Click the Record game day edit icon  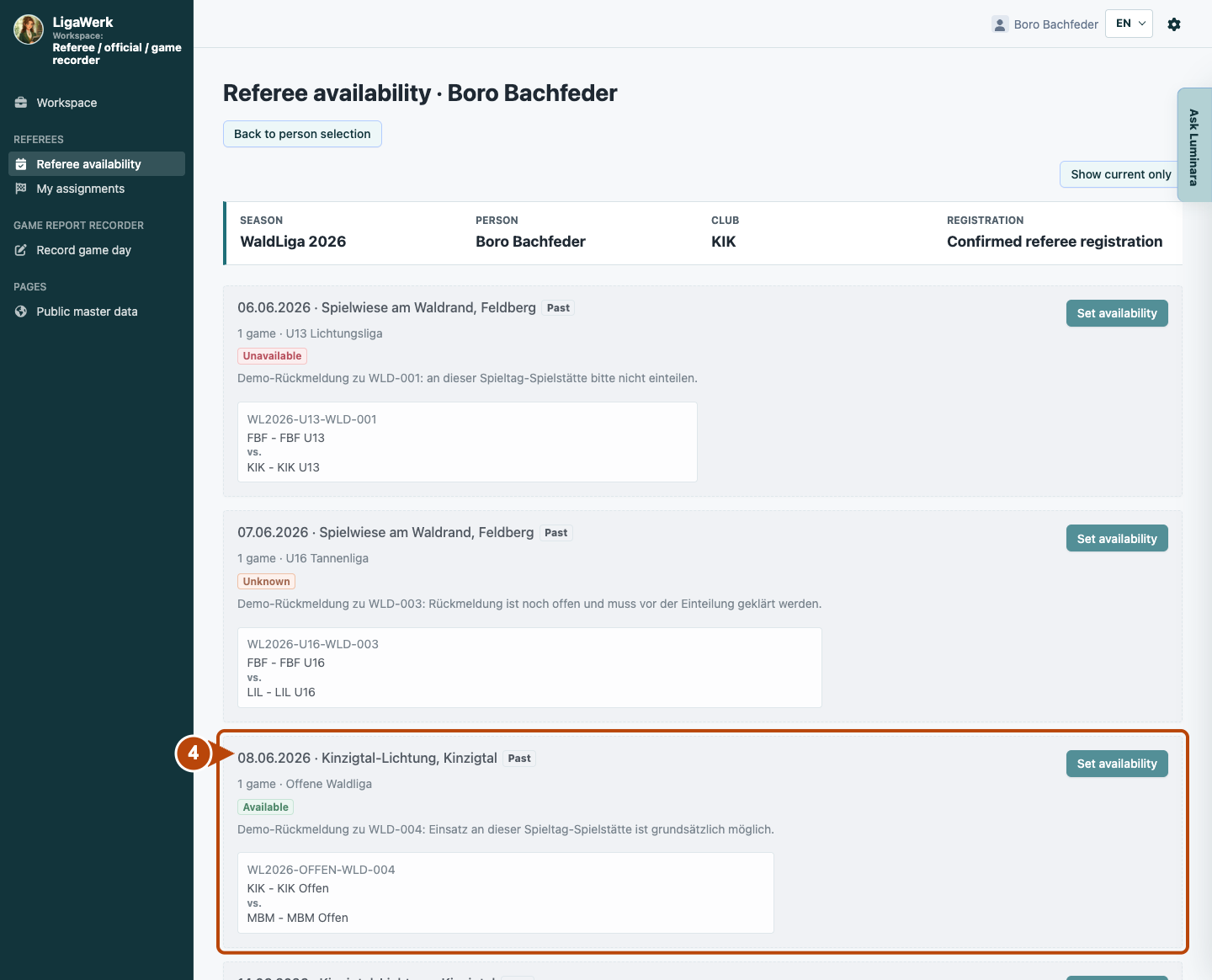pos(21,250)
